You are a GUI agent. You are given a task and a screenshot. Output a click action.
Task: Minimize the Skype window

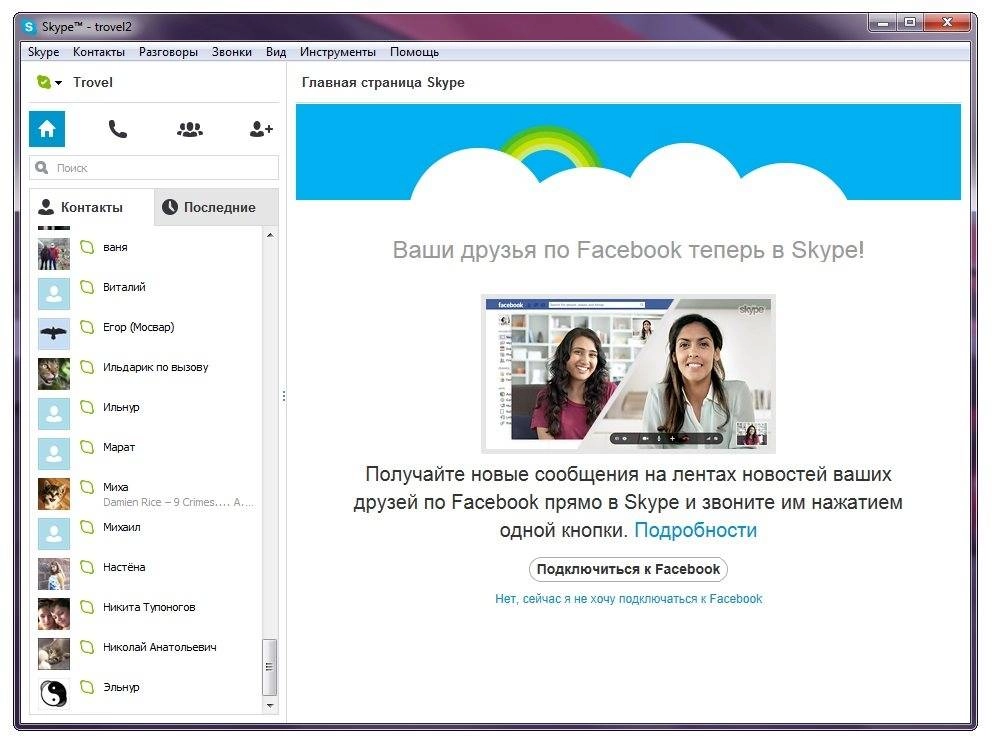pyautogui.click(x=883, y=23)
